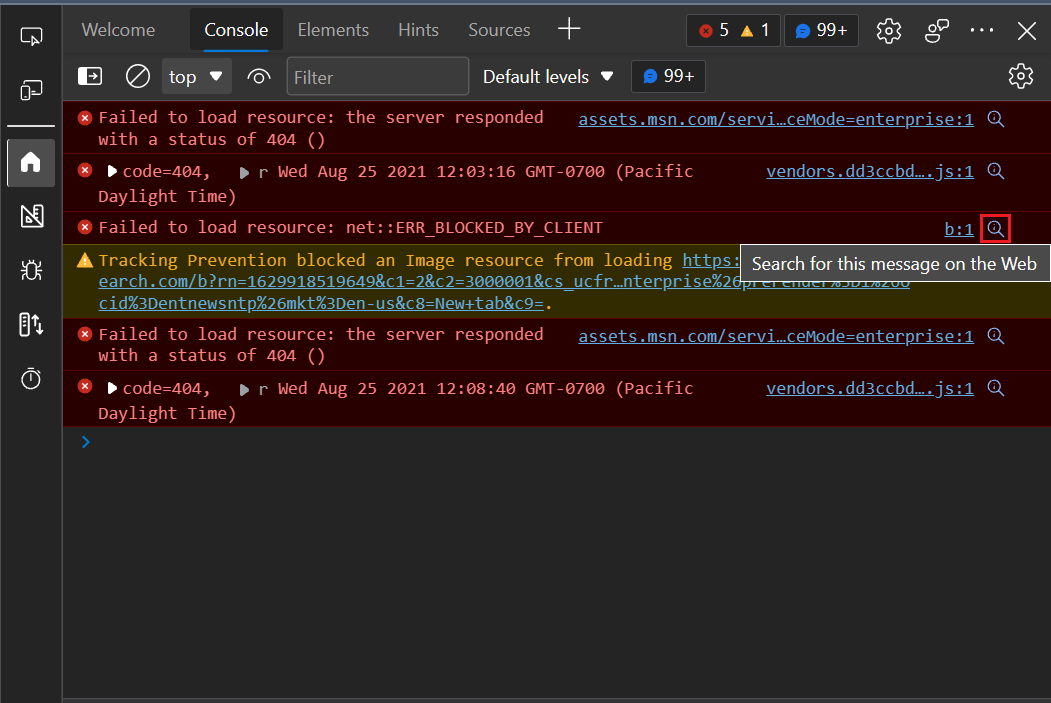This screenshot has width=1051, height=703.
Task: Show the console sidebar panel
Action: click(90, 75)
